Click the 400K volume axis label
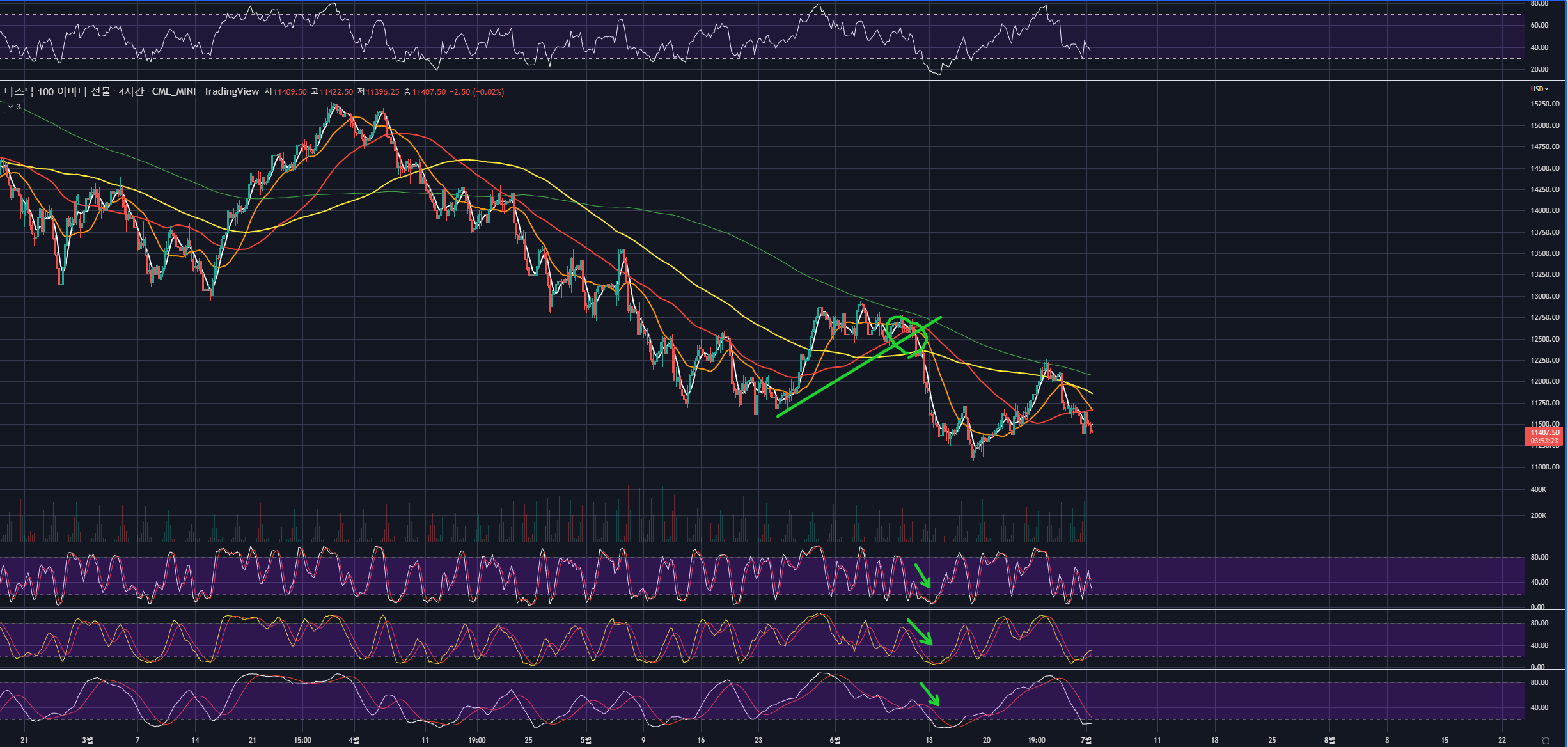The height and width of the screenshot is (747, 1568). (x=1538, y=489)
